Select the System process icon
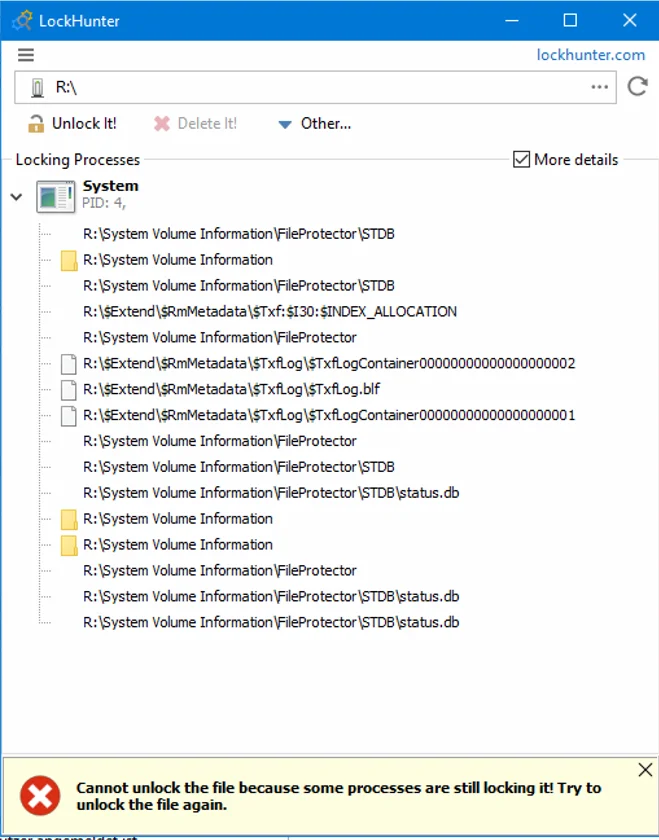 click(55, 197)
